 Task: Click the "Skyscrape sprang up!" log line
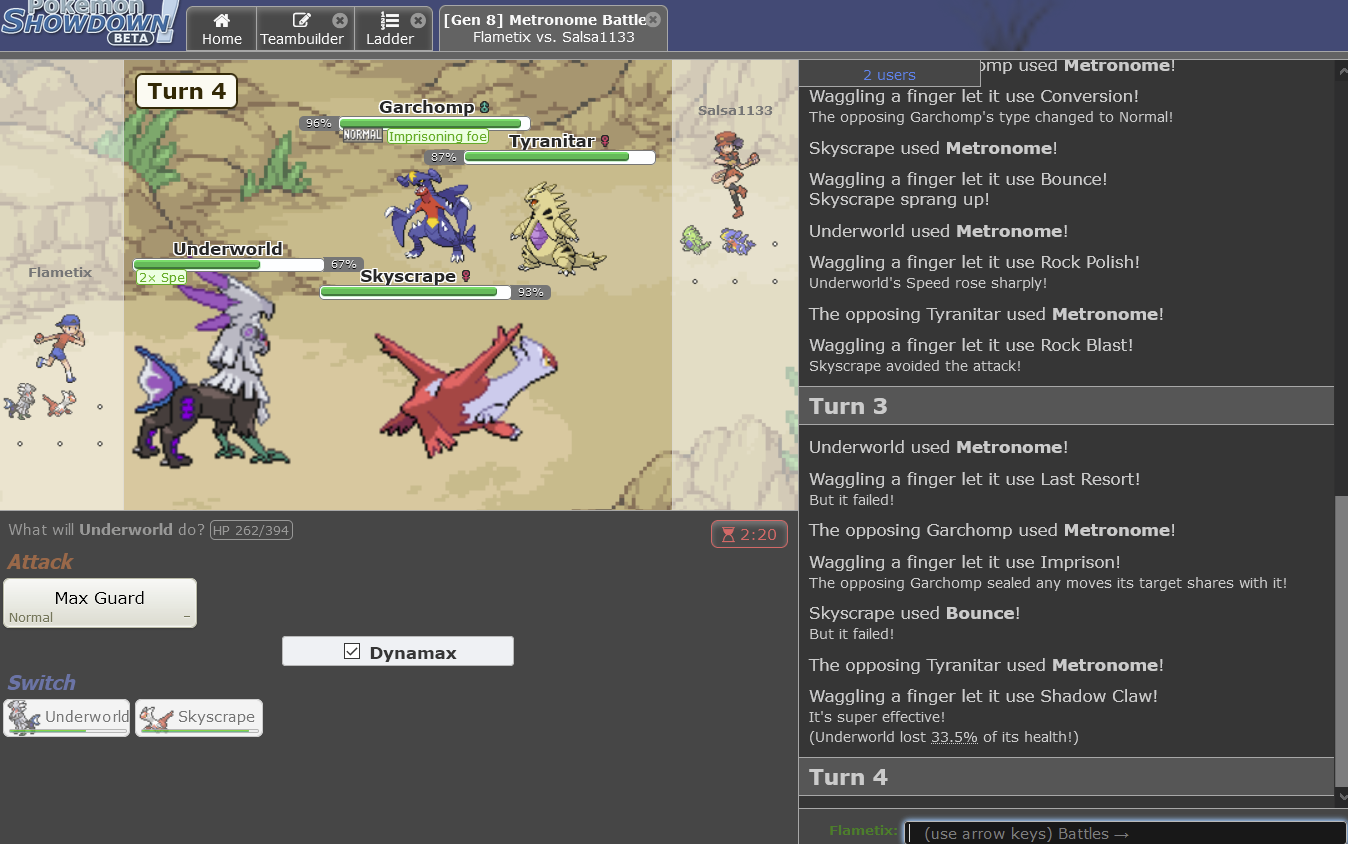click(x=899, y=200)
